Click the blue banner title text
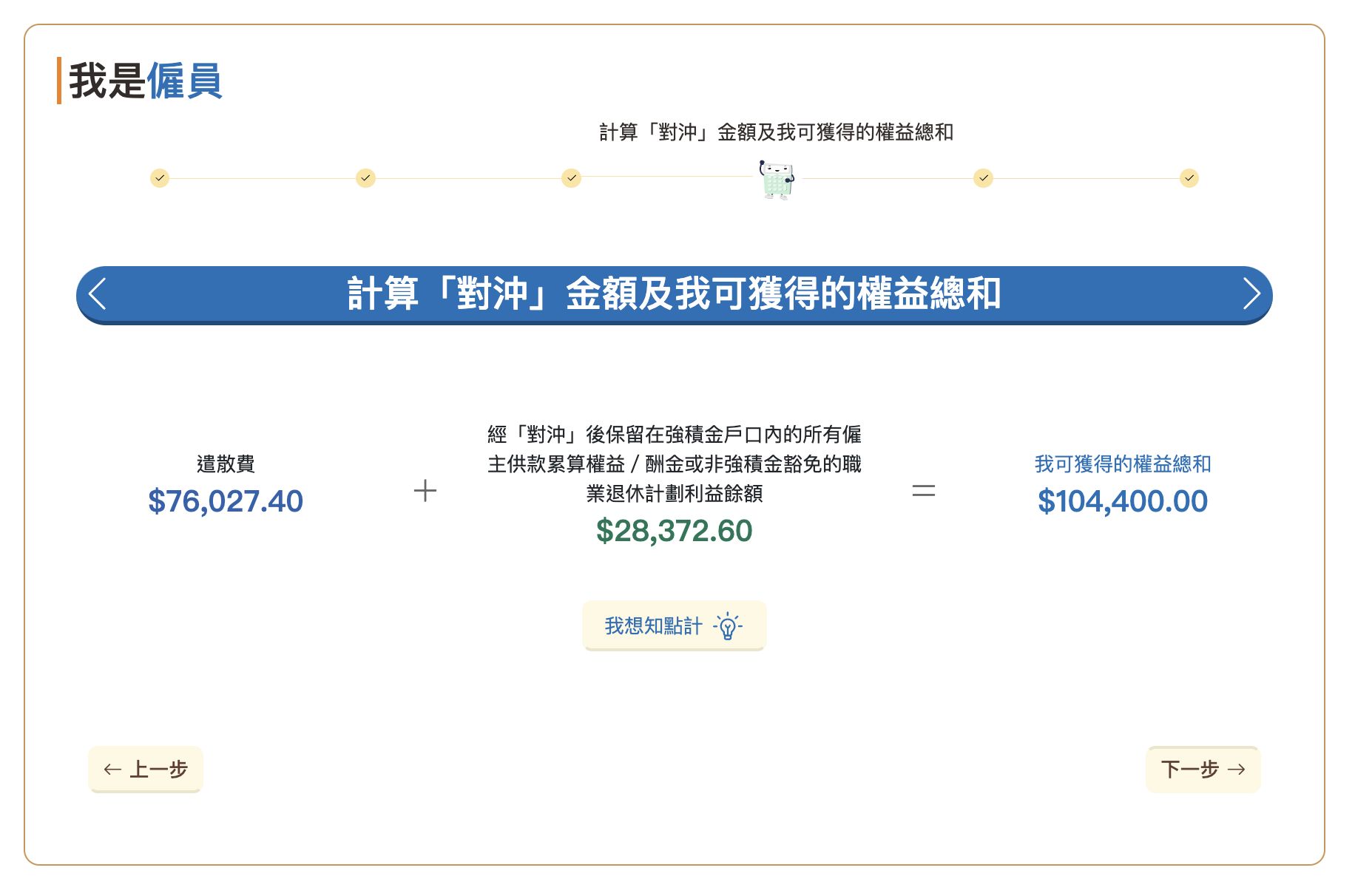Image resolution: width=1355 pixels, height=896 pixels. (674, 293)
